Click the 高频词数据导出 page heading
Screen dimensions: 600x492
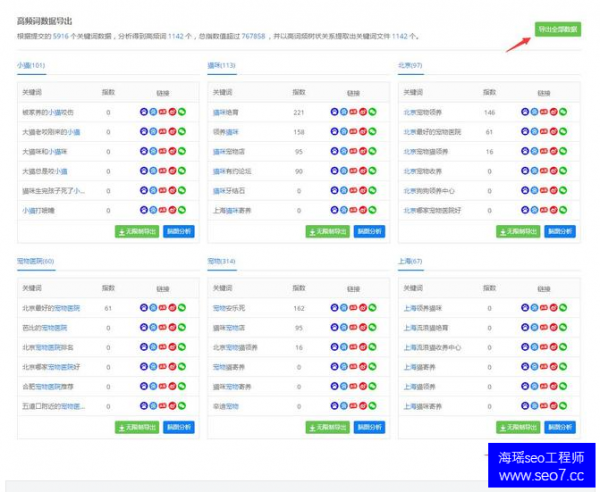(x=44, y=21)
